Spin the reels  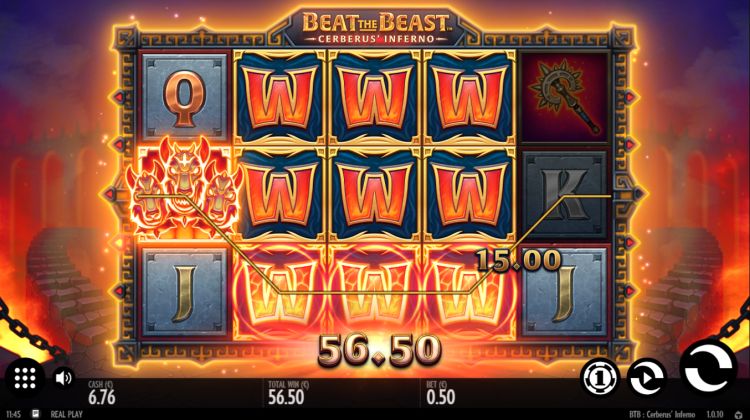tap(708, 368)
